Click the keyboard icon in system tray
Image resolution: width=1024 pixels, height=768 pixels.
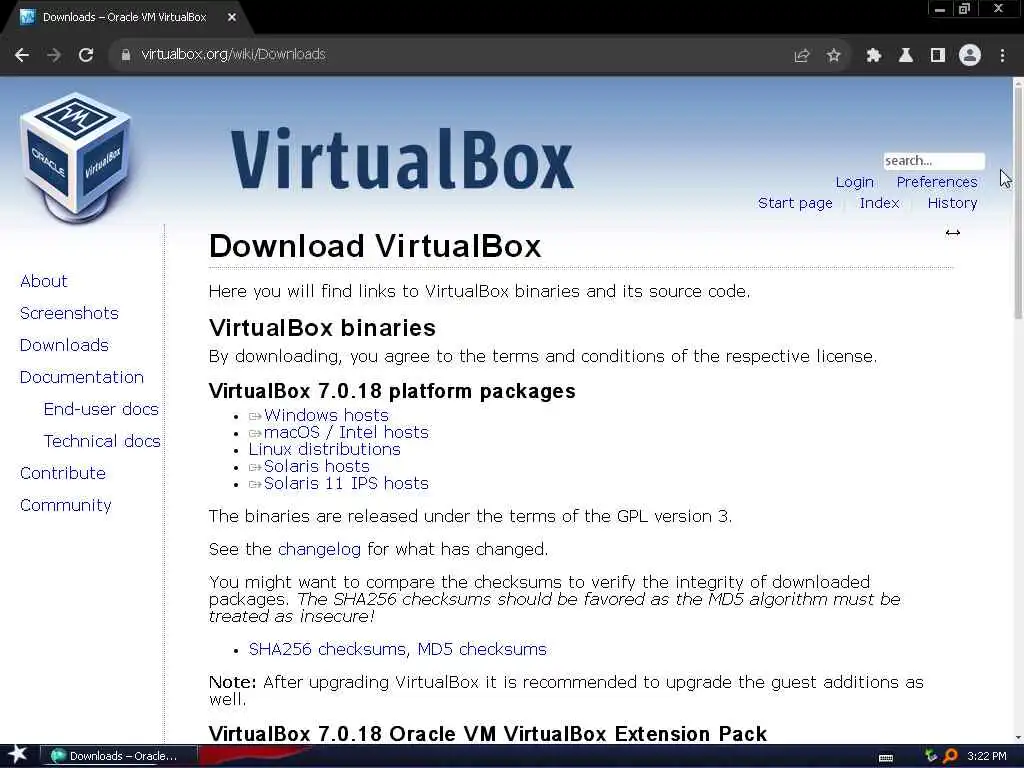coord(886,757)
